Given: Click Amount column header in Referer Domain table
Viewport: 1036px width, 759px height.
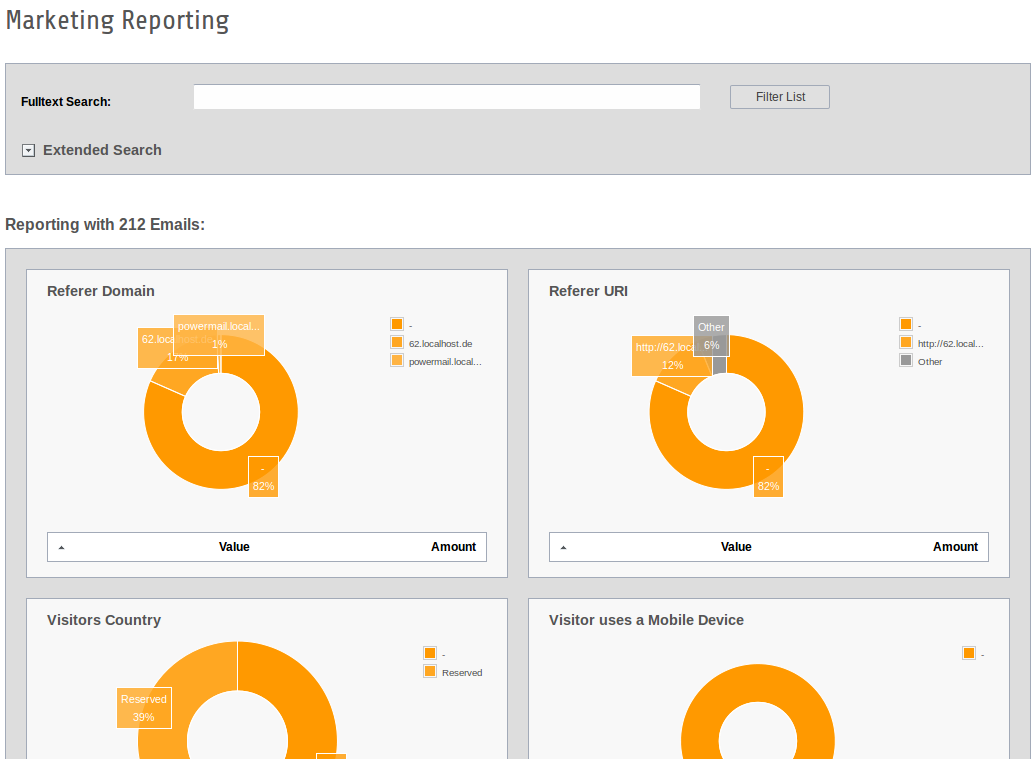Looking at the screenshot, I should (453, 547).
